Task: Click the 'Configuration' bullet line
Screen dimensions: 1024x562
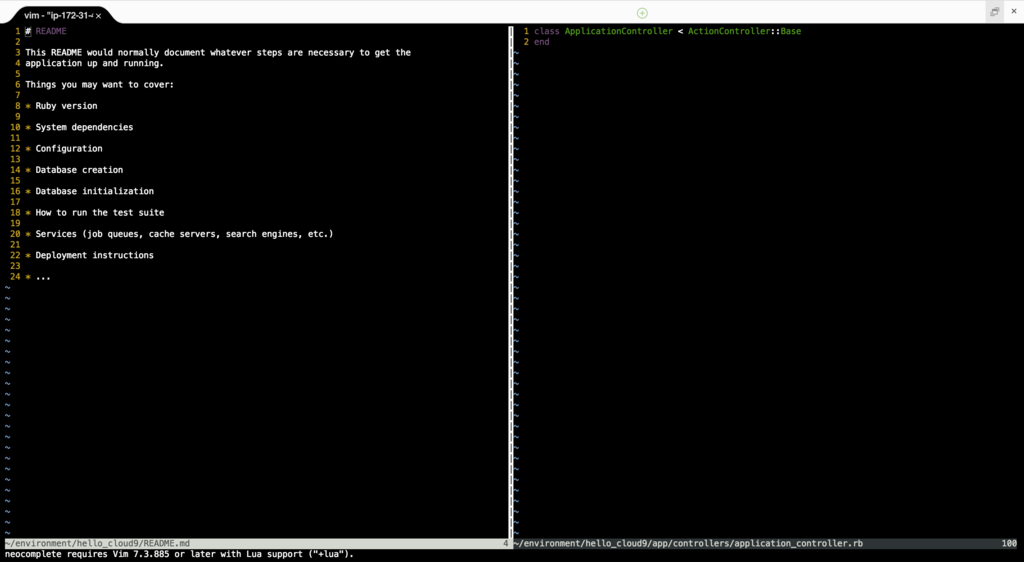Action: tap(64, 149)
